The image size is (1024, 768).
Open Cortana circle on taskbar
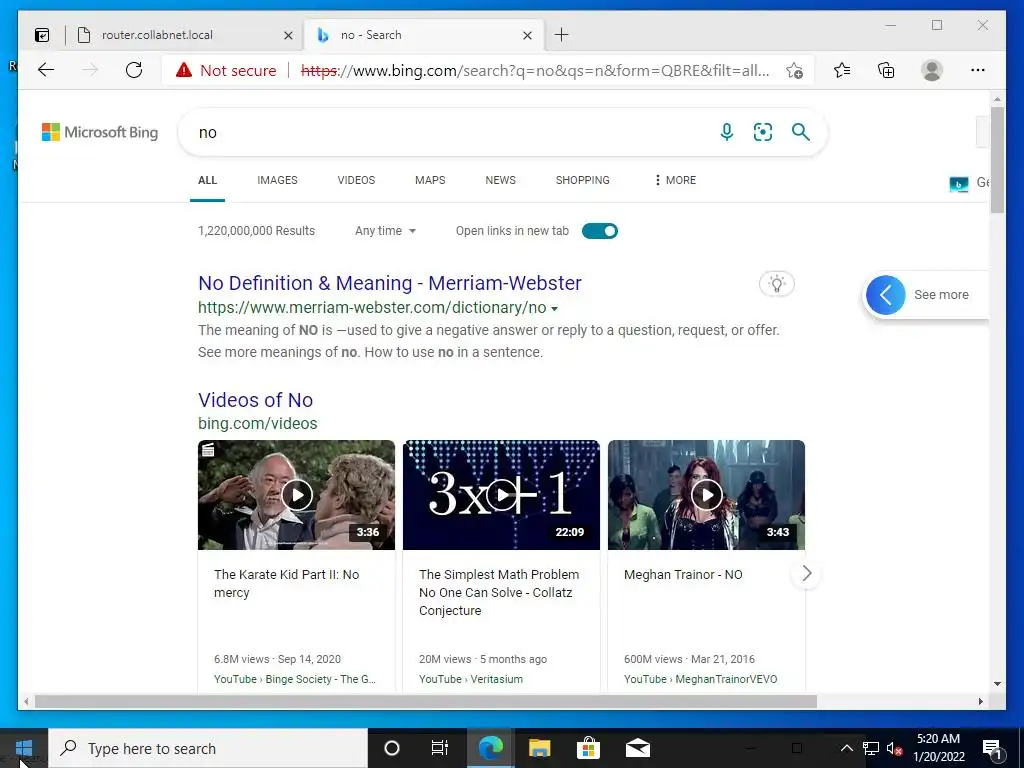(x=392, y=748)
